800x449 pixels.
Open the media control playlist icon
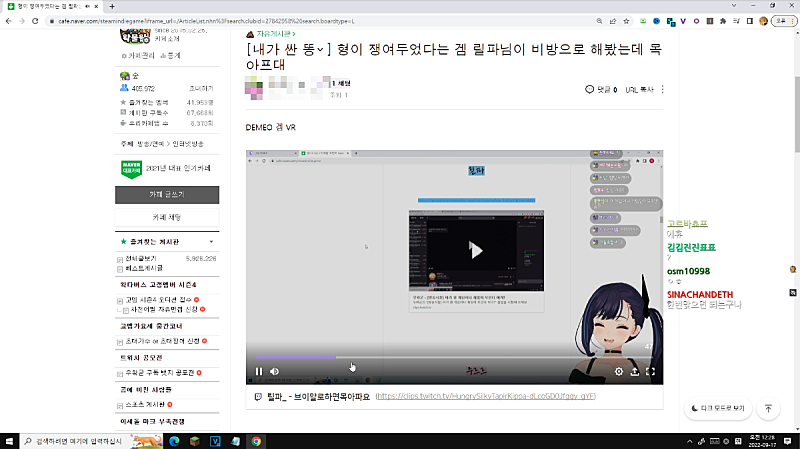(x=736, y=21)
